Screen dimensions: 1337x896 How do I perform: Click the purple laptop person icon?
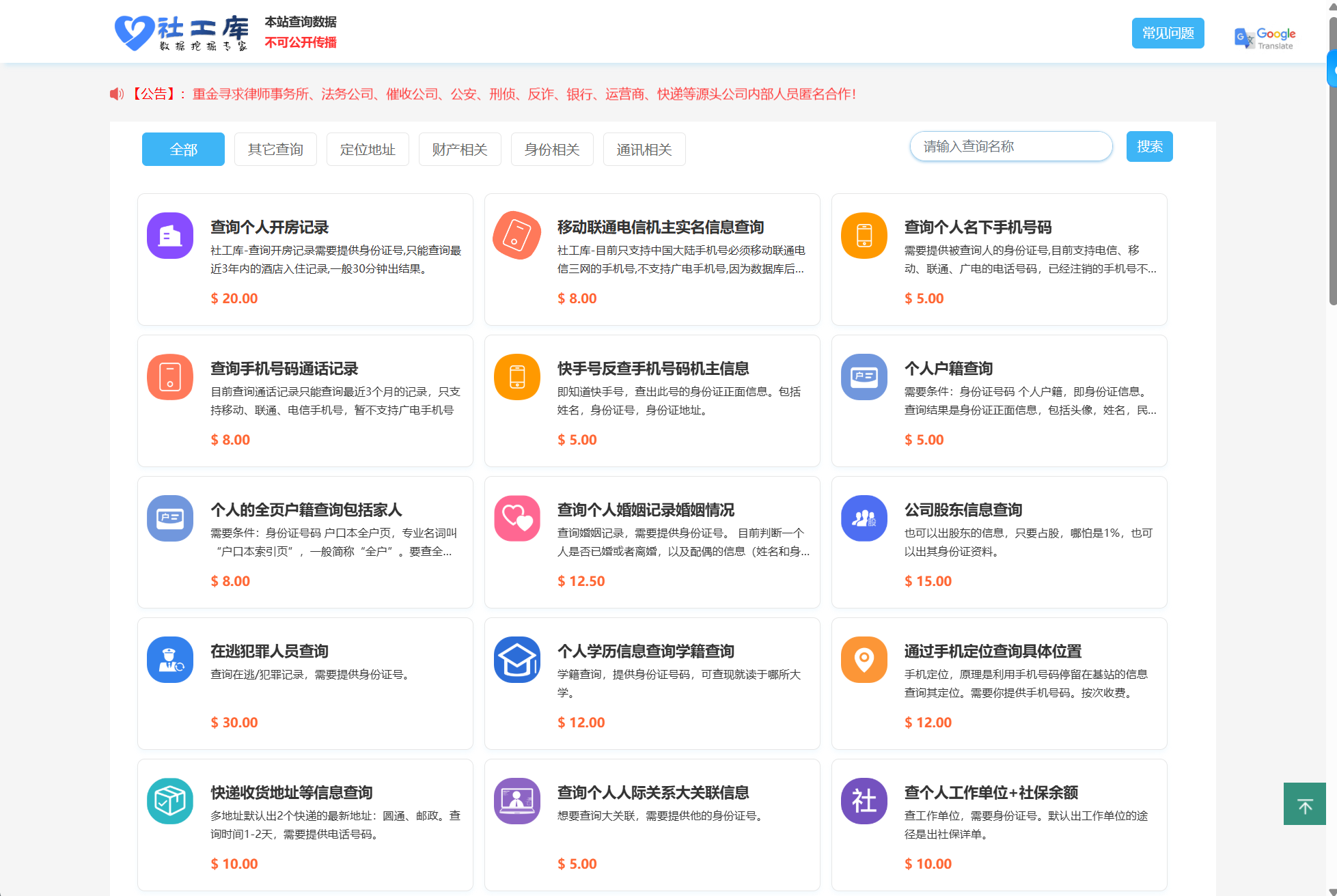pyautogui.click(x=516, y=801)
